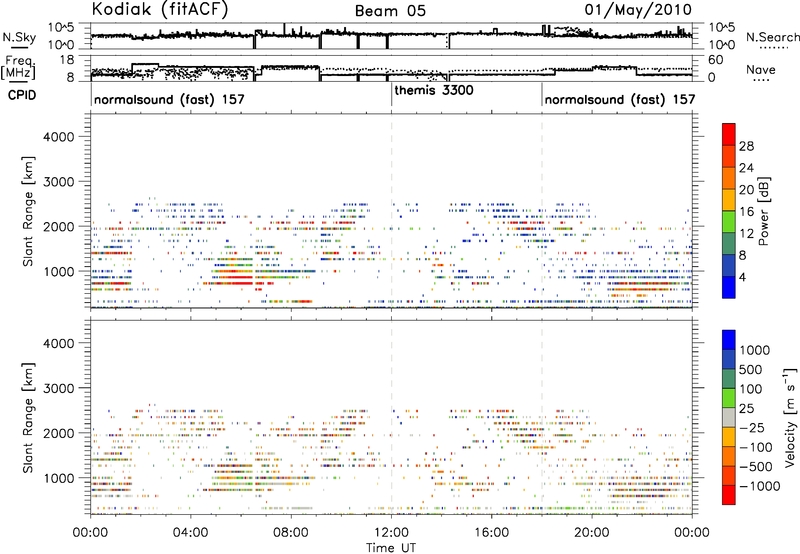Click the 08:00 time axis label
Screen dimensions: 800x554
(x=291, y=533)
